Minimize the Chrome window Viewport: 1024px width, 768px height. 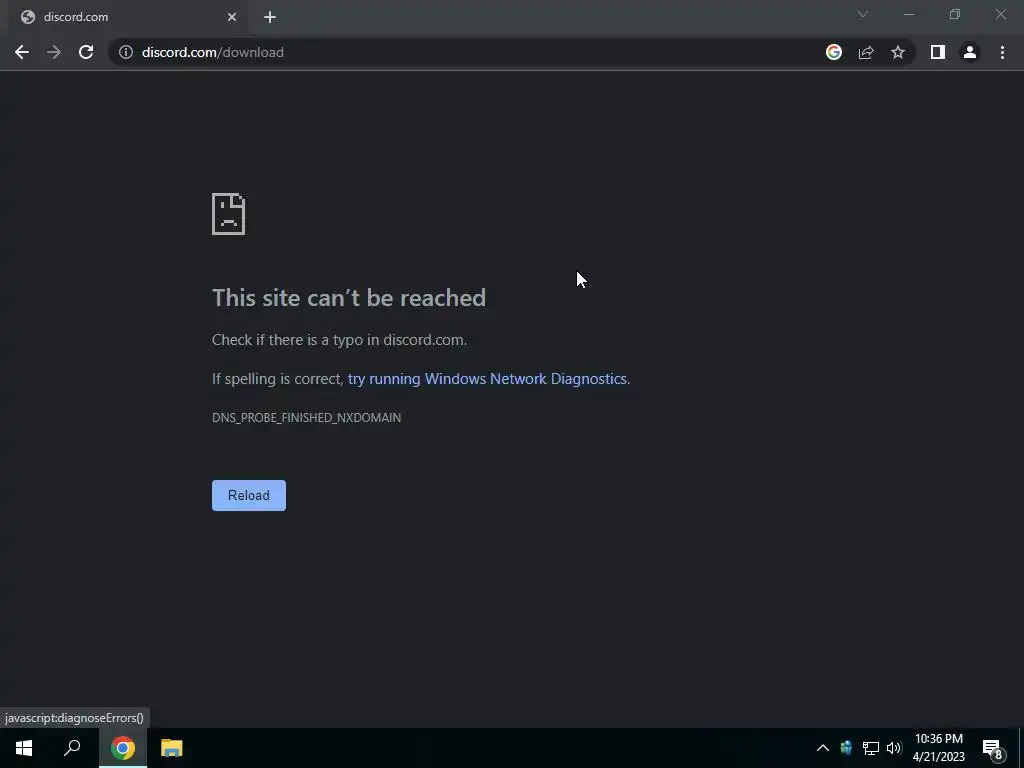tap(908, 14)
